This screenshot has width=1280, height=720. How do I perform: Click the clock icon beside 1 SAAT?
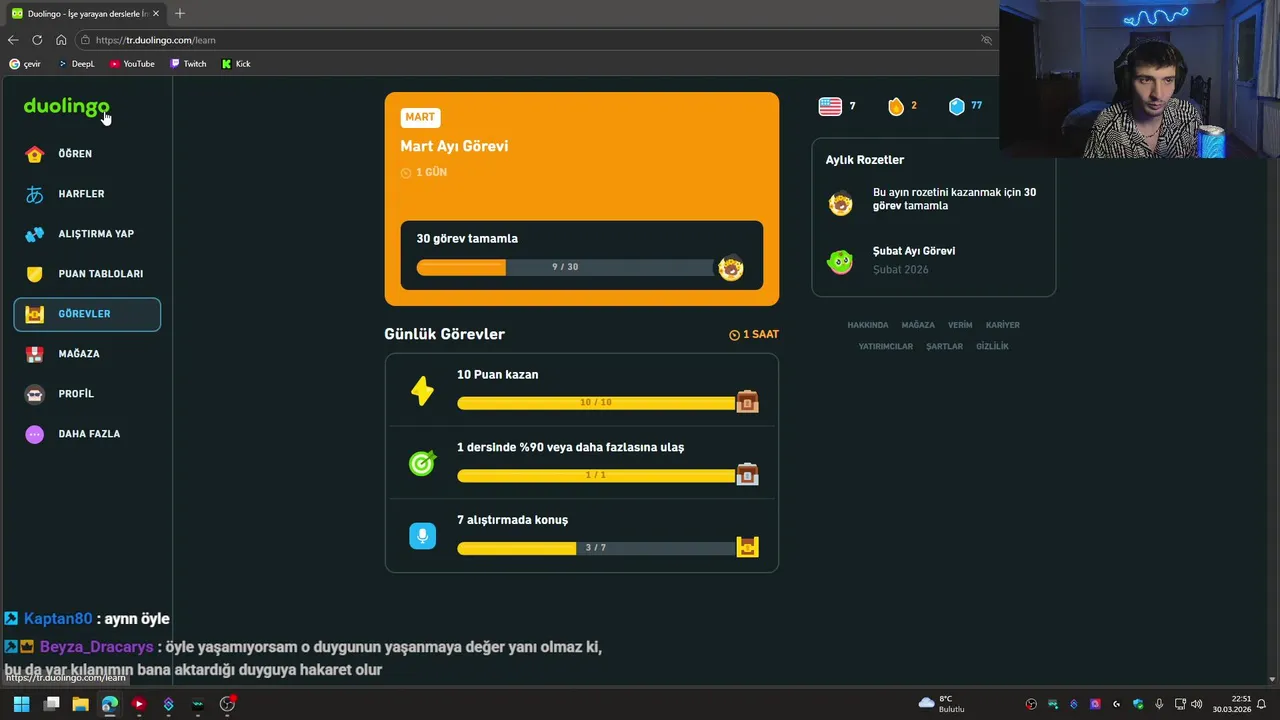[734, 335]
